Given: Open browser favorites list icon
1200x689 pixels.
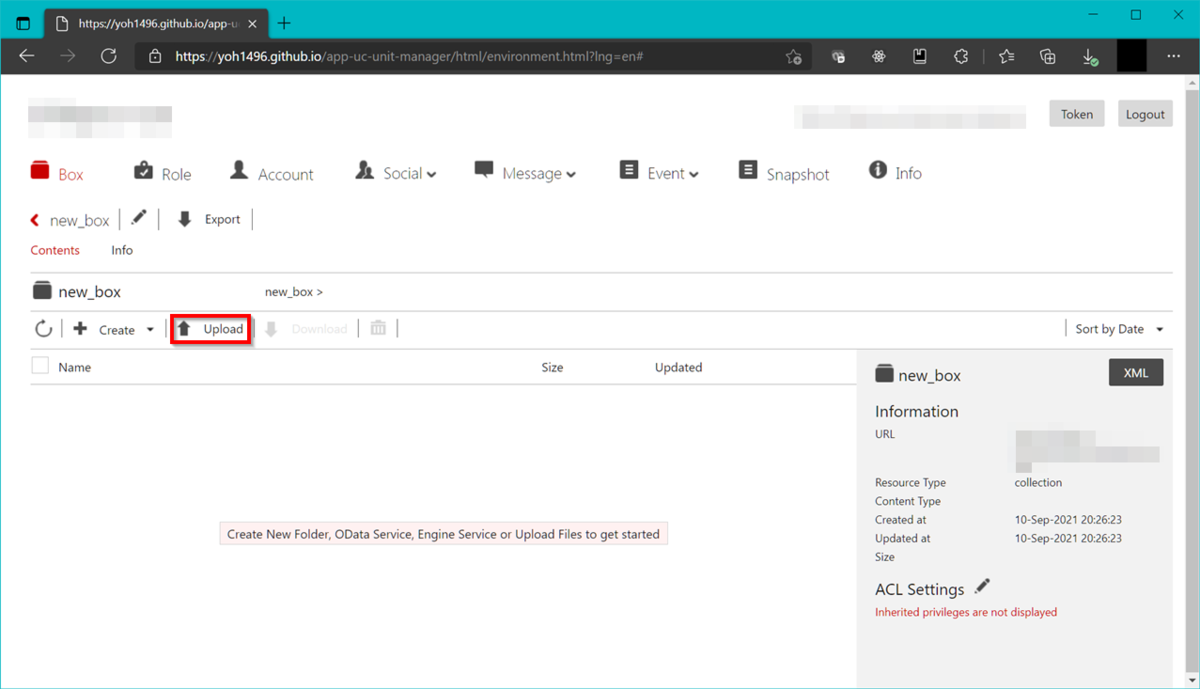Looking at the screenshot, I should [1006, 57].
